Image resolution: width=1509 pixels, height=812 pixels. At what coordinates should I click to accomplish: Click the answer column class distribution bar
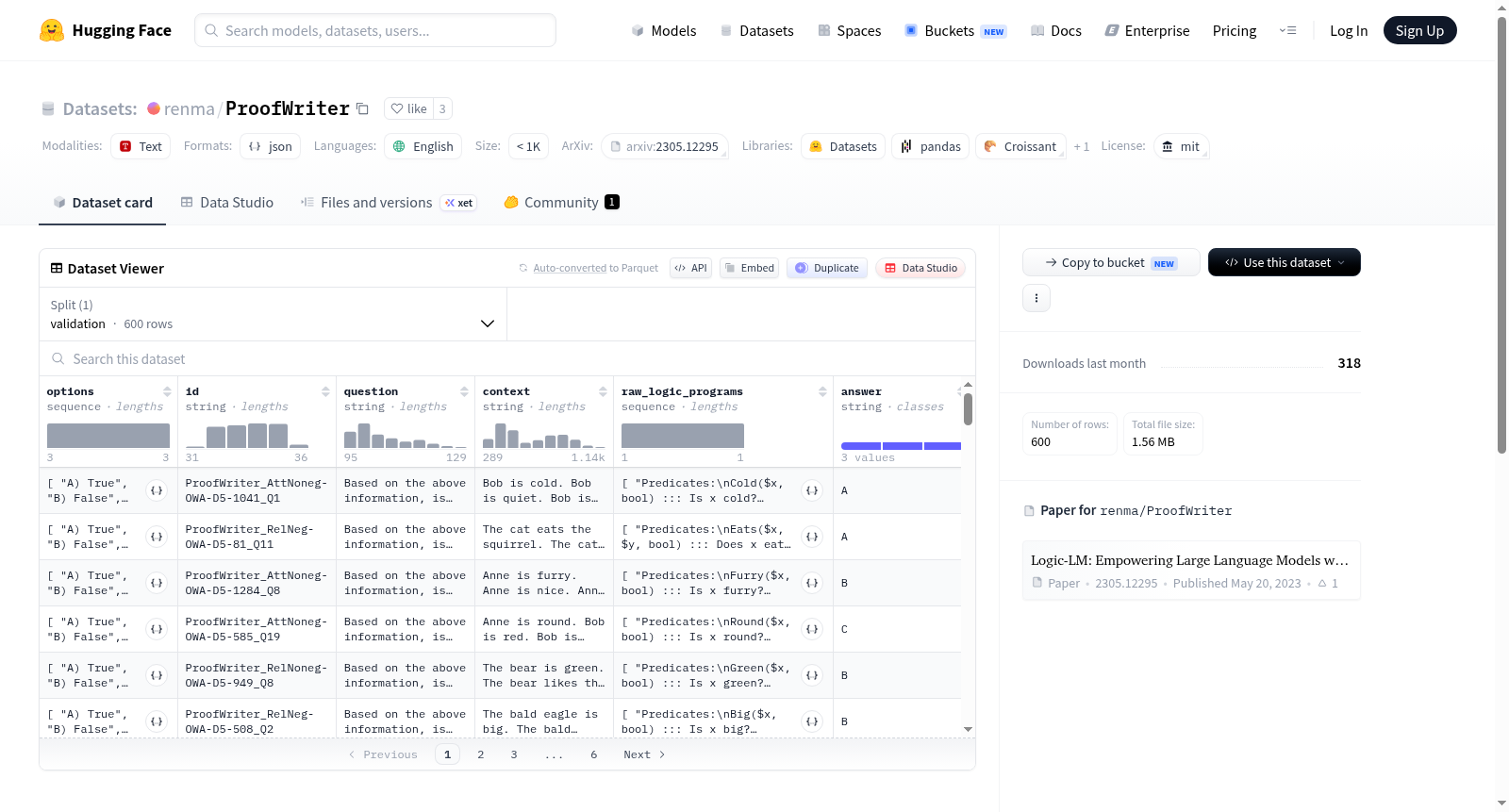point(901,446)
